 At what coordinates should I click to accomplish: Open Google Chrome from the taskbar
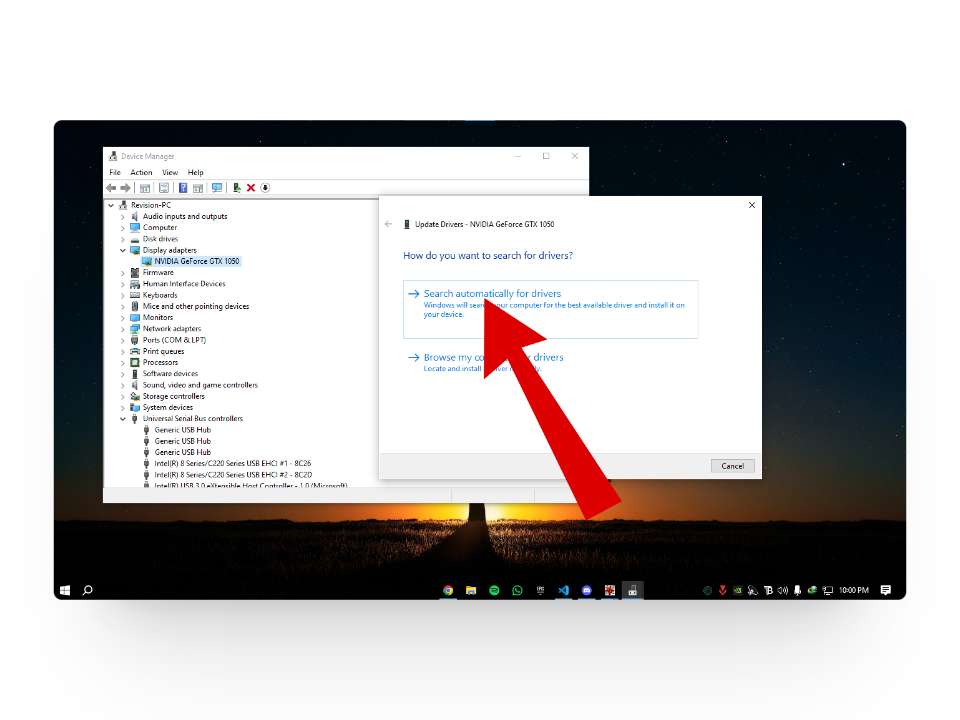[448, 590]
